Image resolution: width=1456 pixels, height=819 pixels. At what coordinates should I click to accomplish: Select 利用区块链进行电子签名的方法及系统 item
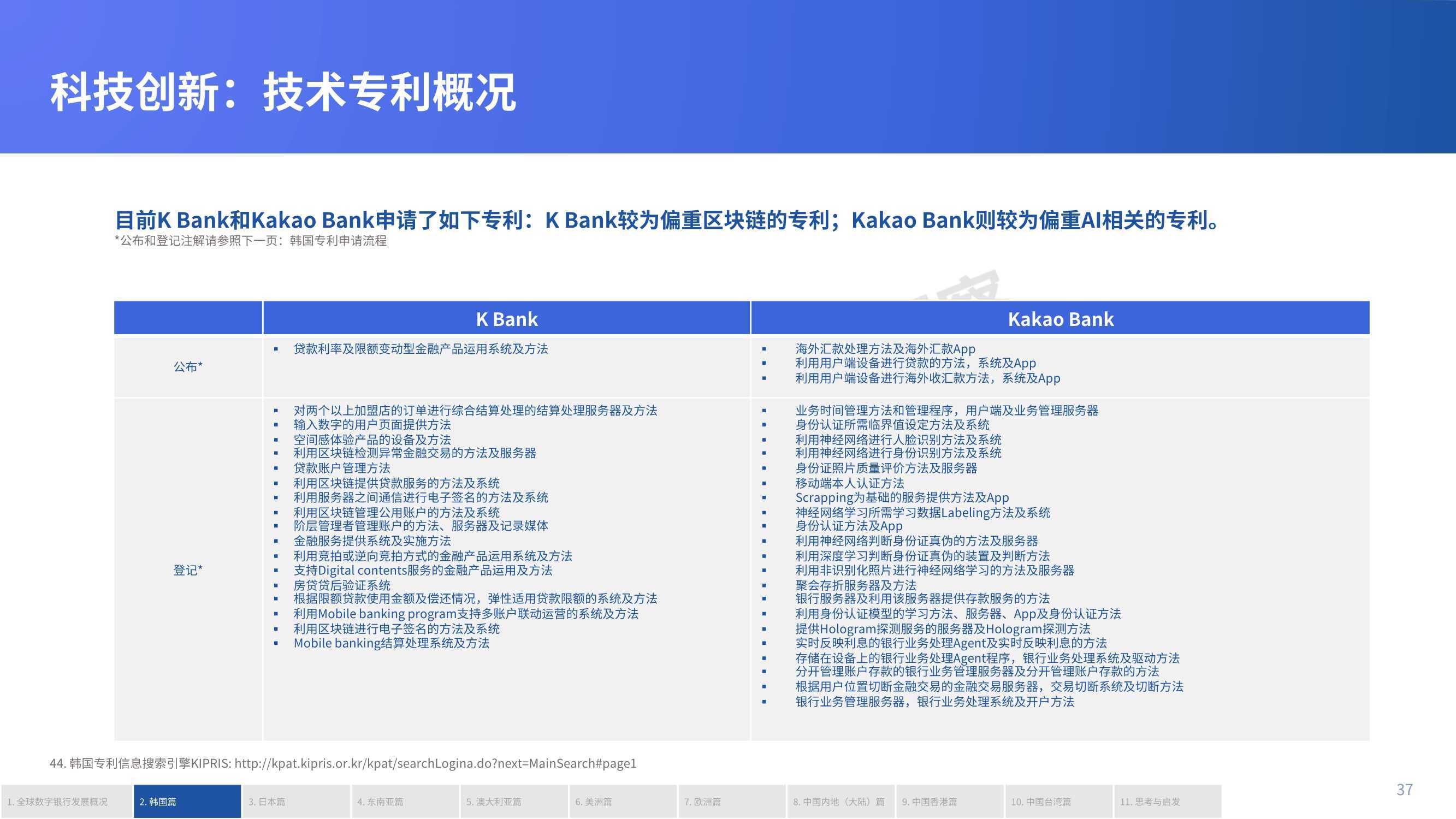point(396,629)
